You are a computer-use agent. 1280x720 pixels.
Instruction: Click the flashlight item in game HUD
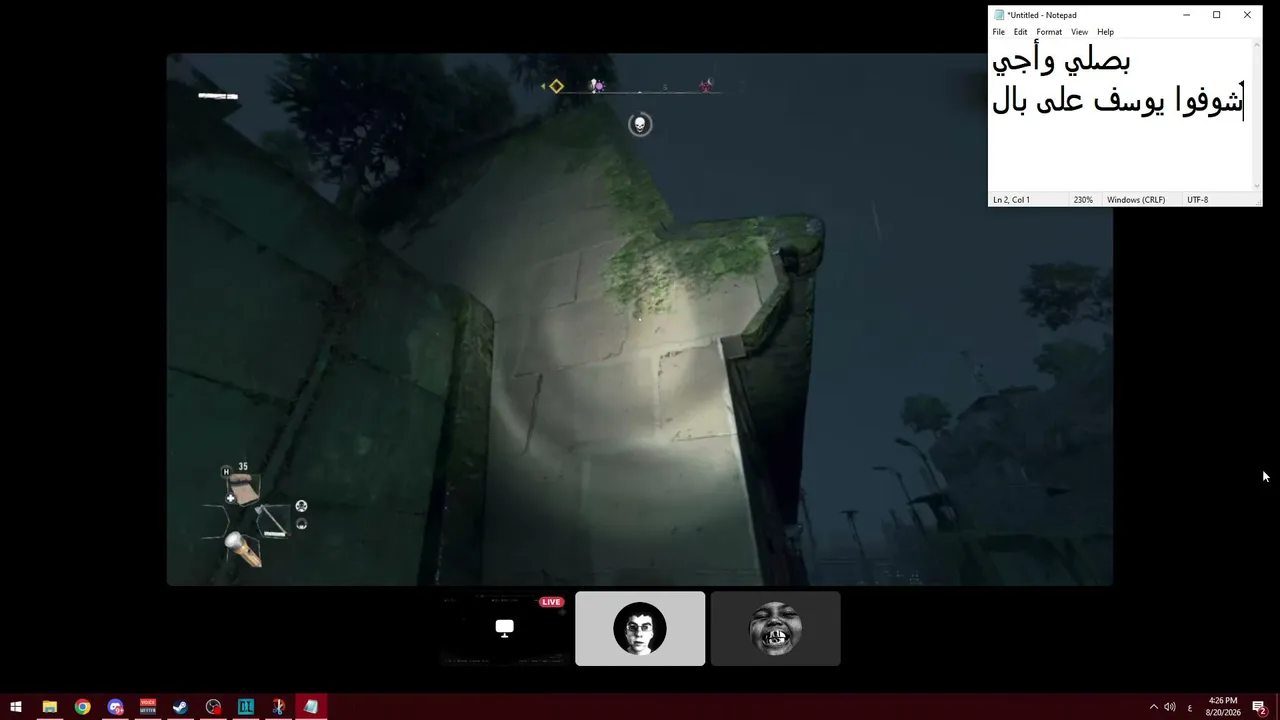(x=243, y=548)
